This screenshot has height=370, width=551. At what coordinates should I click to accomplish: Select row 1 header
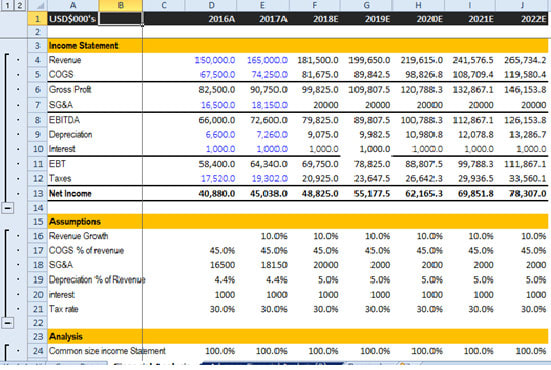[37, 18]
